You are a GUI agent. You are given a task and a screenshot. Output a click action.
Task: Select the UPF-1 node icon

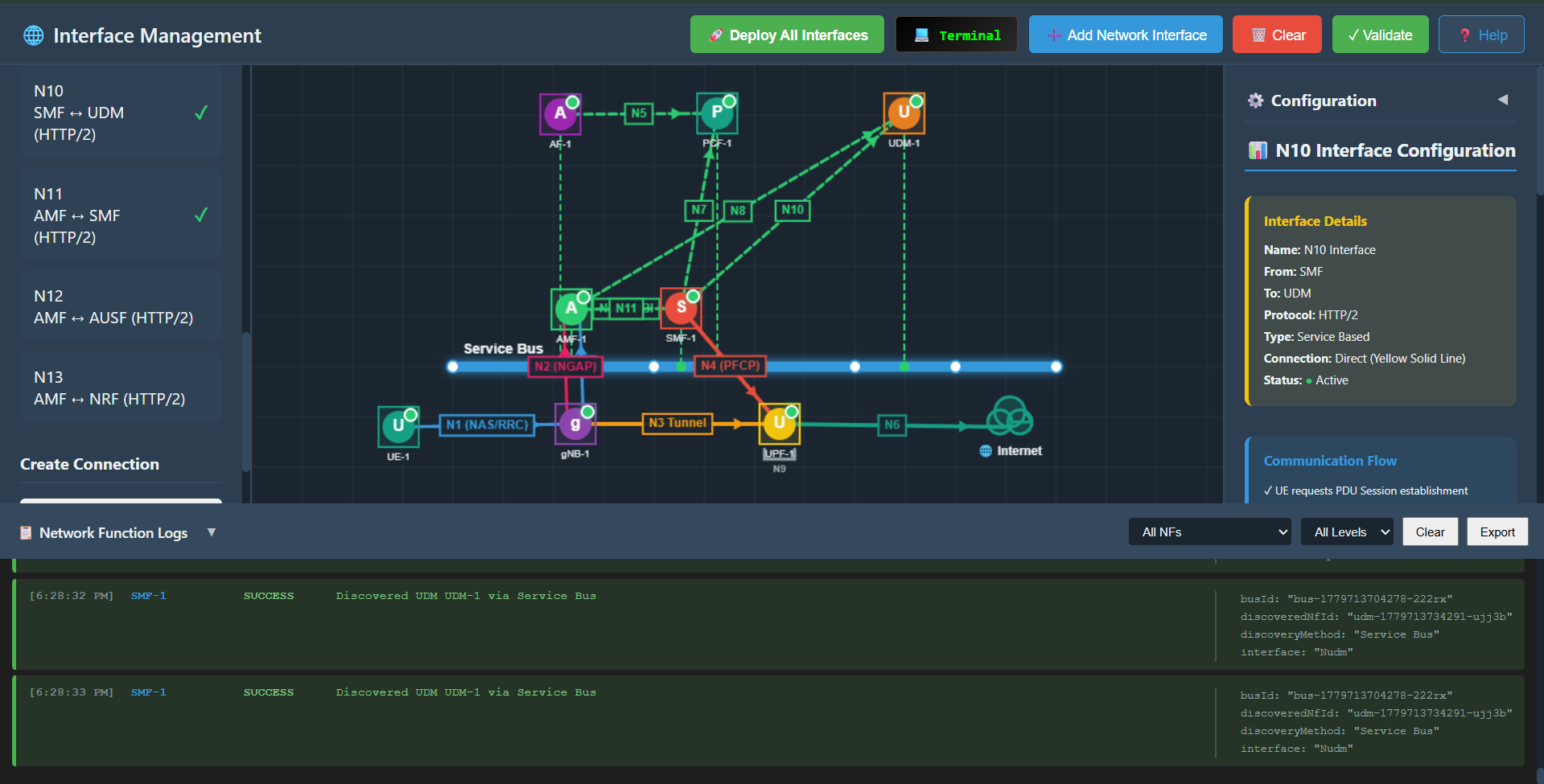click(779, 424)
